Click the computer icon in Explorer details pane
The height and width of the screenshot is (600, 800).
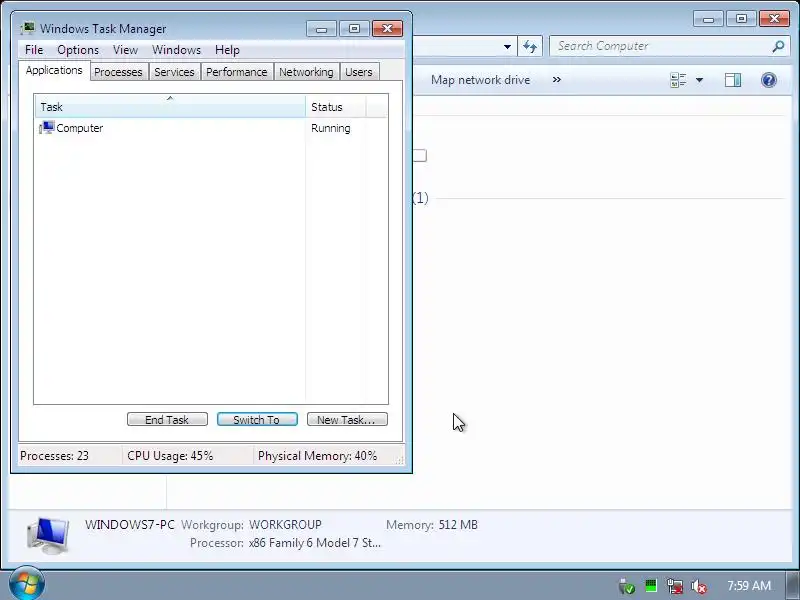47,535
